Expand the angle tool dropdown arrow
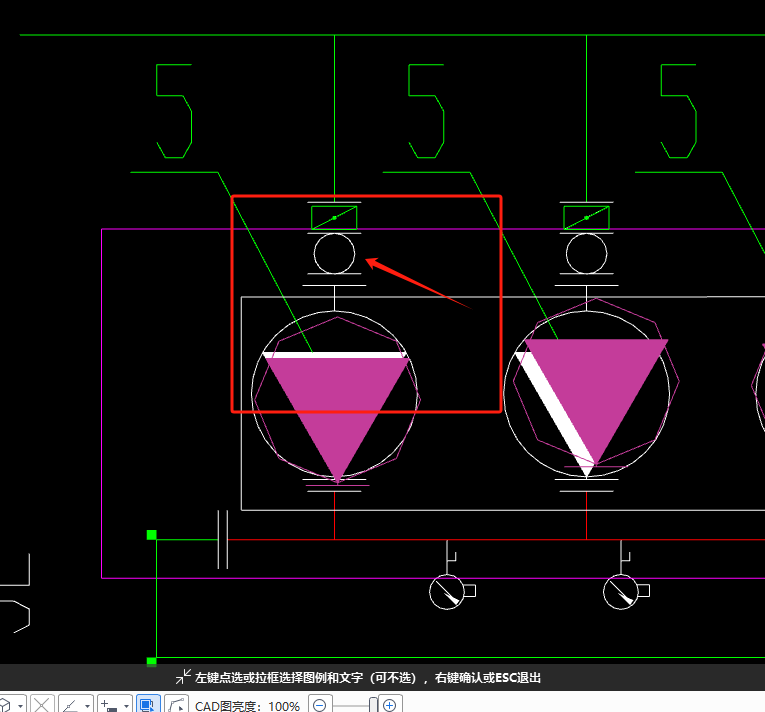This screenshot has height=712, width=765. (87, 706)
